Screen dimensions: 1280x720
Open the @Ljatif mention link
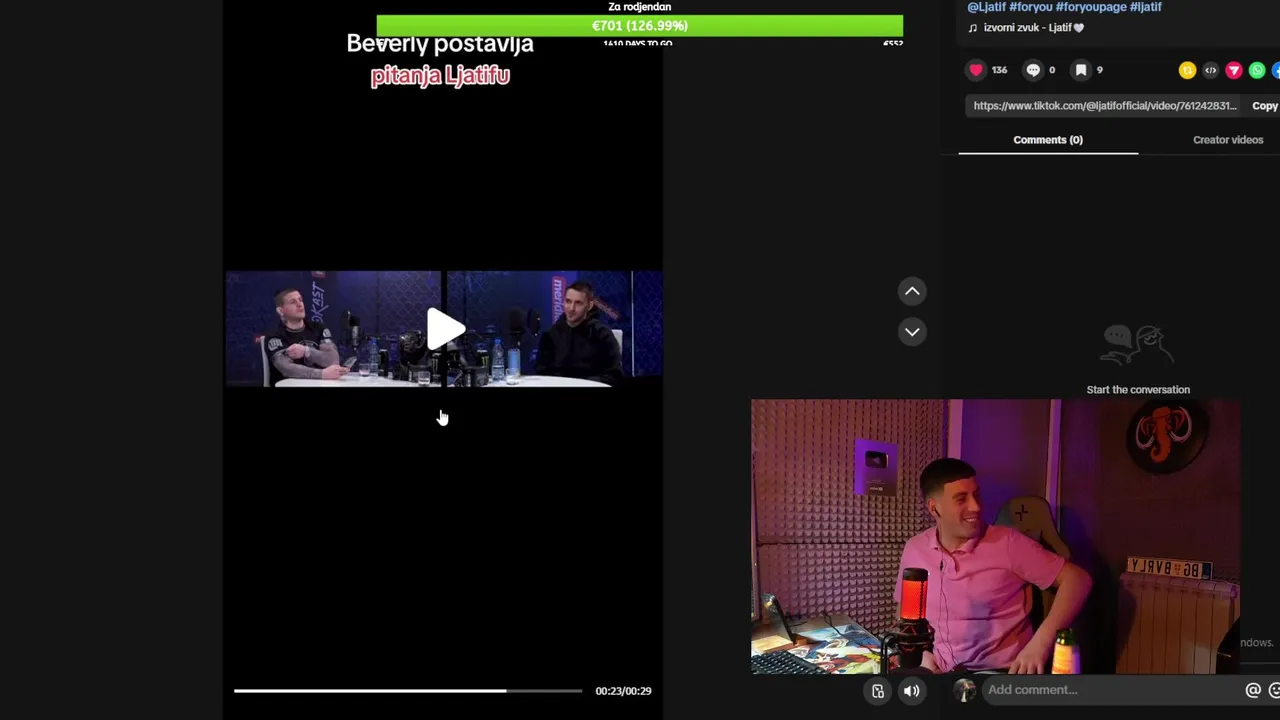[x=986, y=7]
